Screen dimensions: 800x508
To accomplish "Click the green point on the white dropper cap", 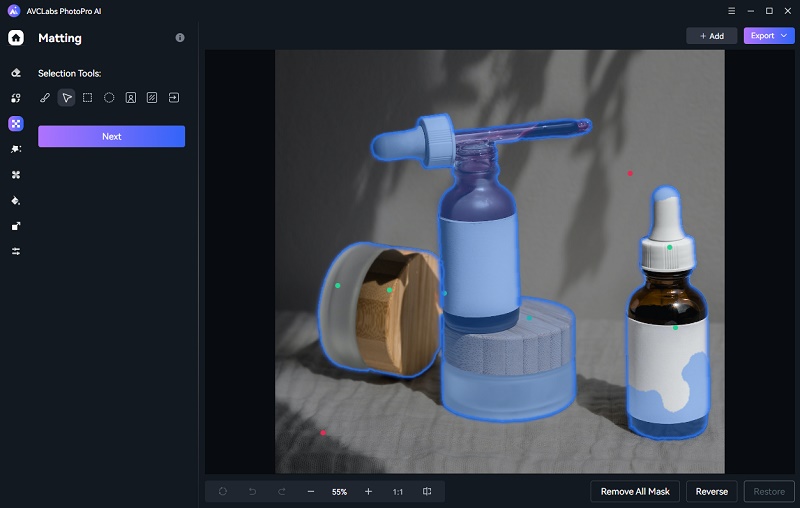I will (x=669, y=247).
